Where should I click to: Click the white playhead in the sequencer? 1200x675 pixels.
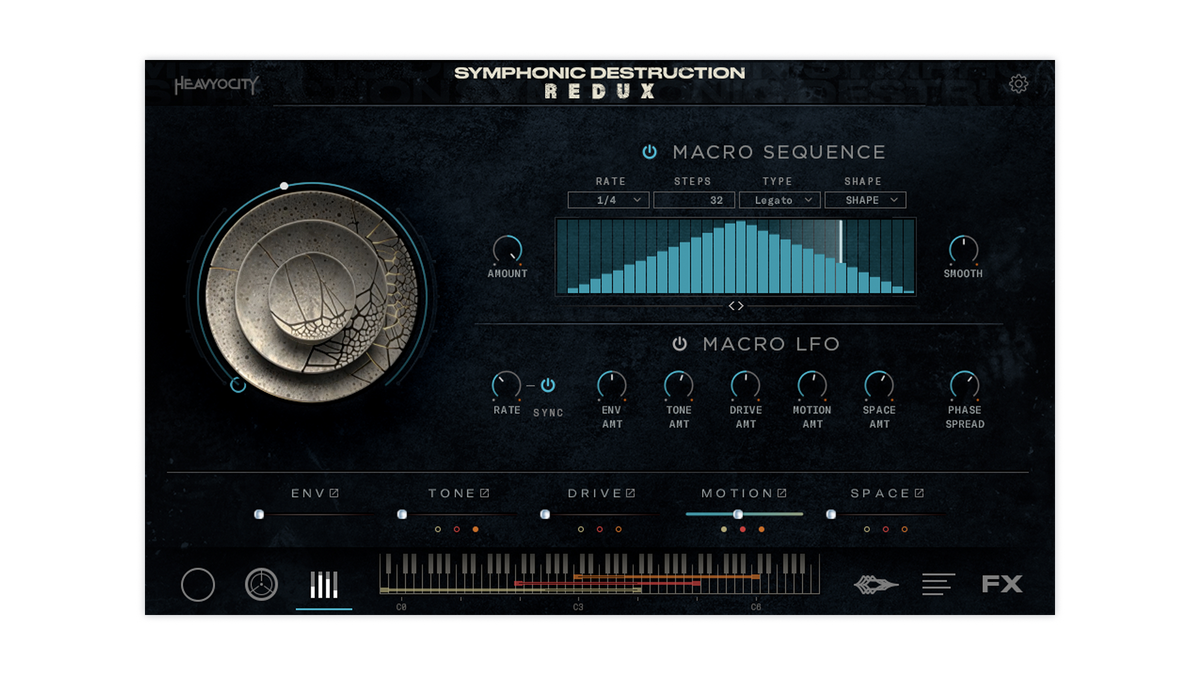(x=841, y=241)
